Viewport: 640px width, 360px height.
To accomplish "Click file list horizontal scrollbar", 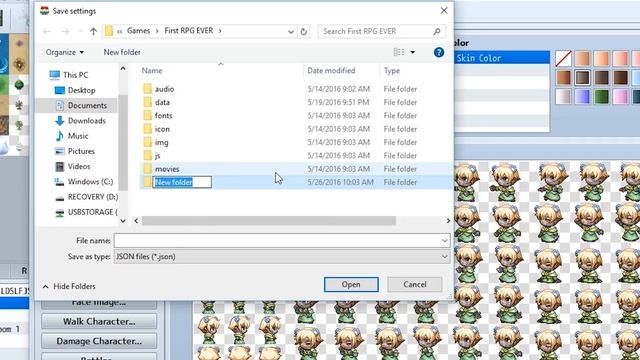I will click(268, 221).
